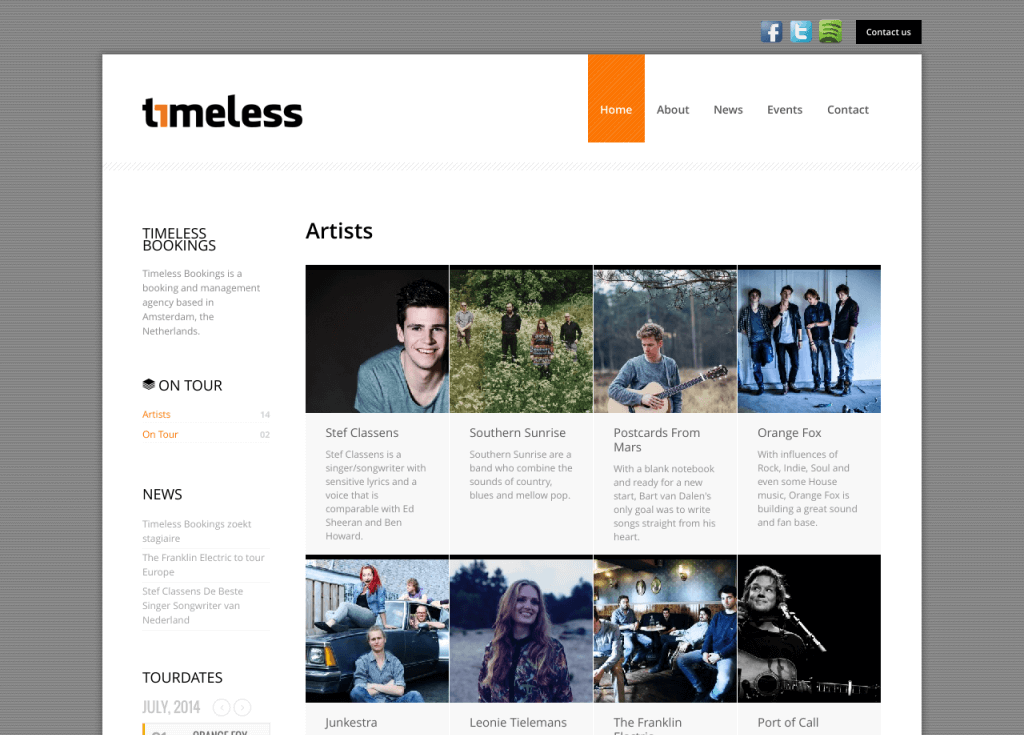
Task: Open the Spotify icon link
Action: coord(831,31)
